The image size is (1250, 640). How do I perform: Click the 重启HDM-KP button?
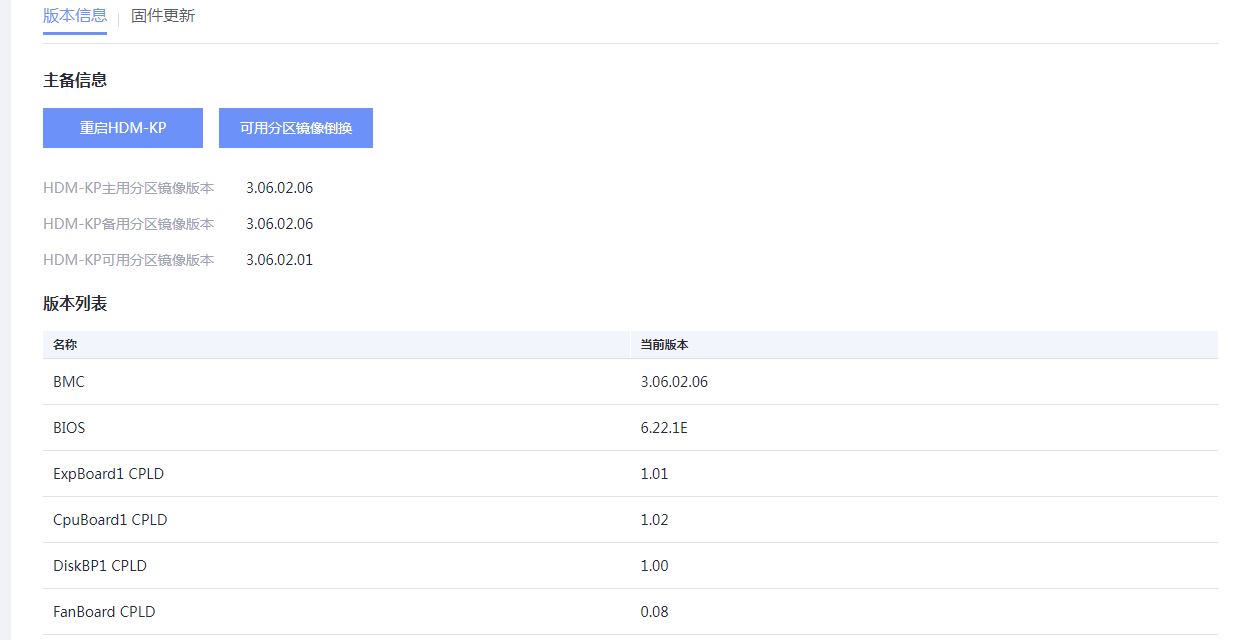click(123, 128)
